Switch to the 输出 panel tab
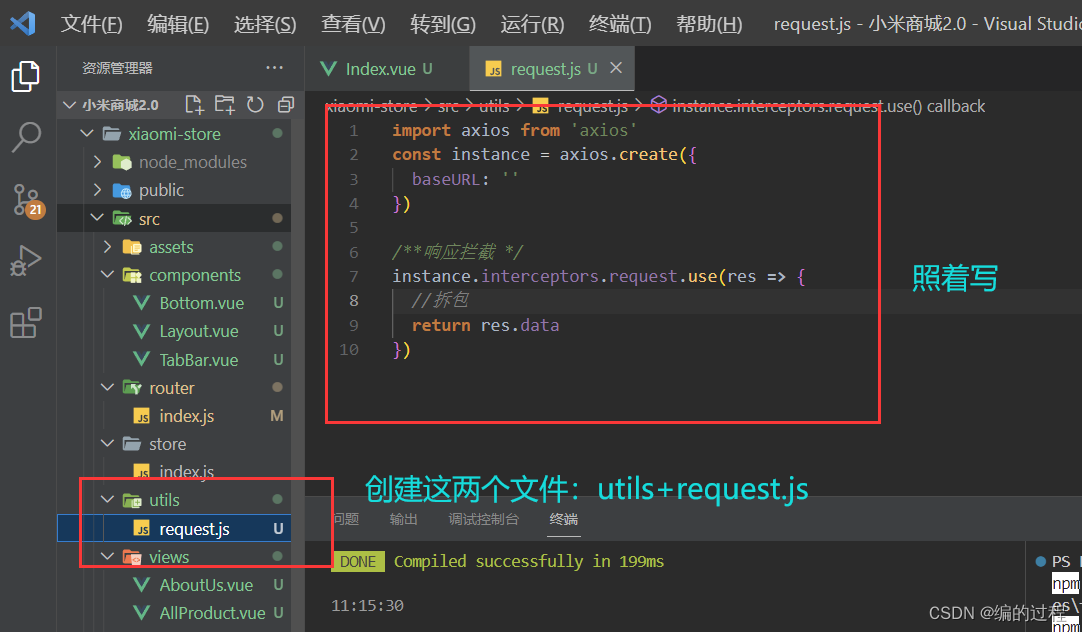 click(404, 520)
